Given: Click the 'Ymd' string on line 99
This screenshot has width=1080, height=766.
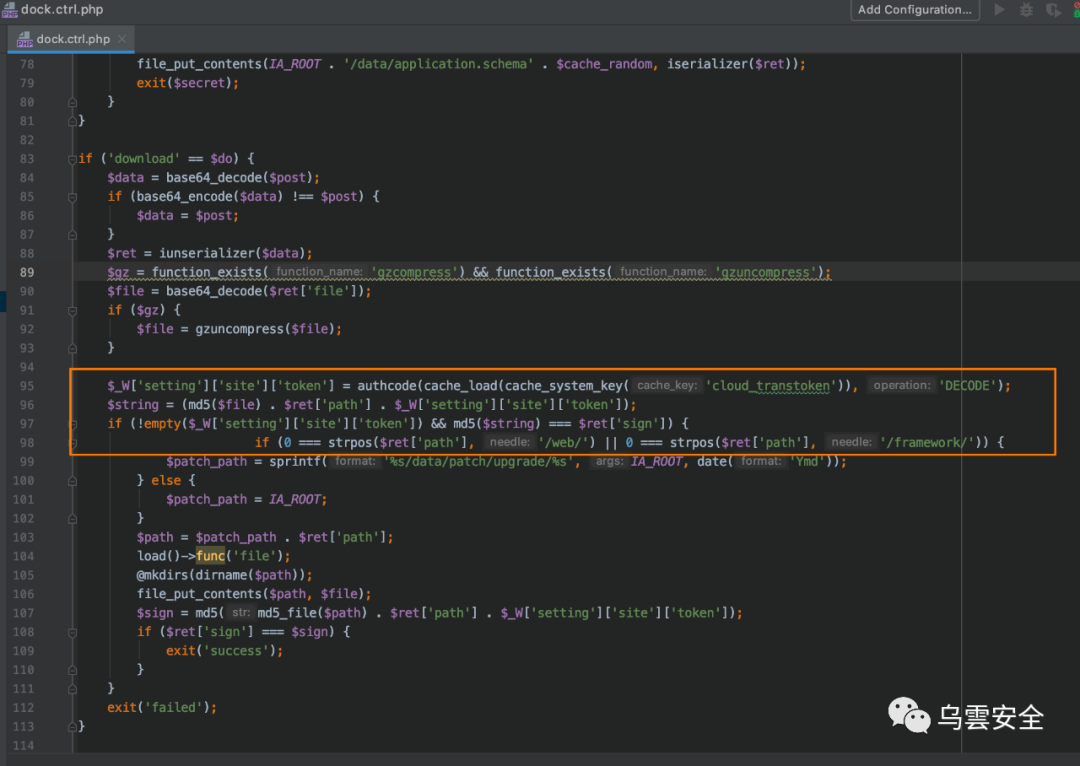Looking at the screenshot, I should (807, 462).
